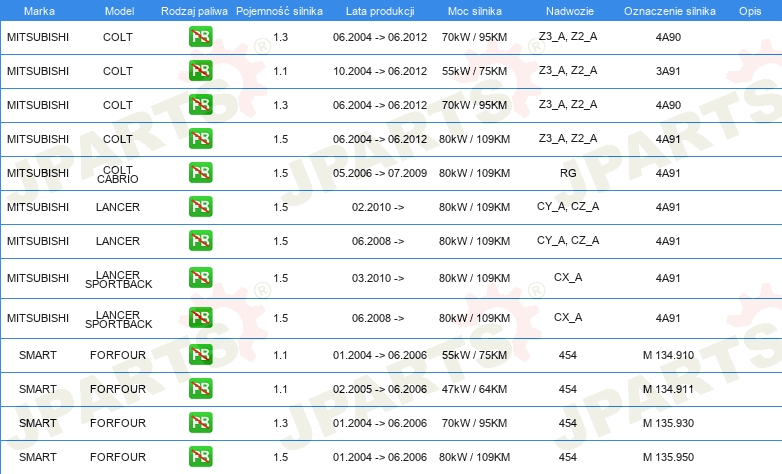Click Z3_A, Z2_A in the 3A91 row

coord(568,70)
